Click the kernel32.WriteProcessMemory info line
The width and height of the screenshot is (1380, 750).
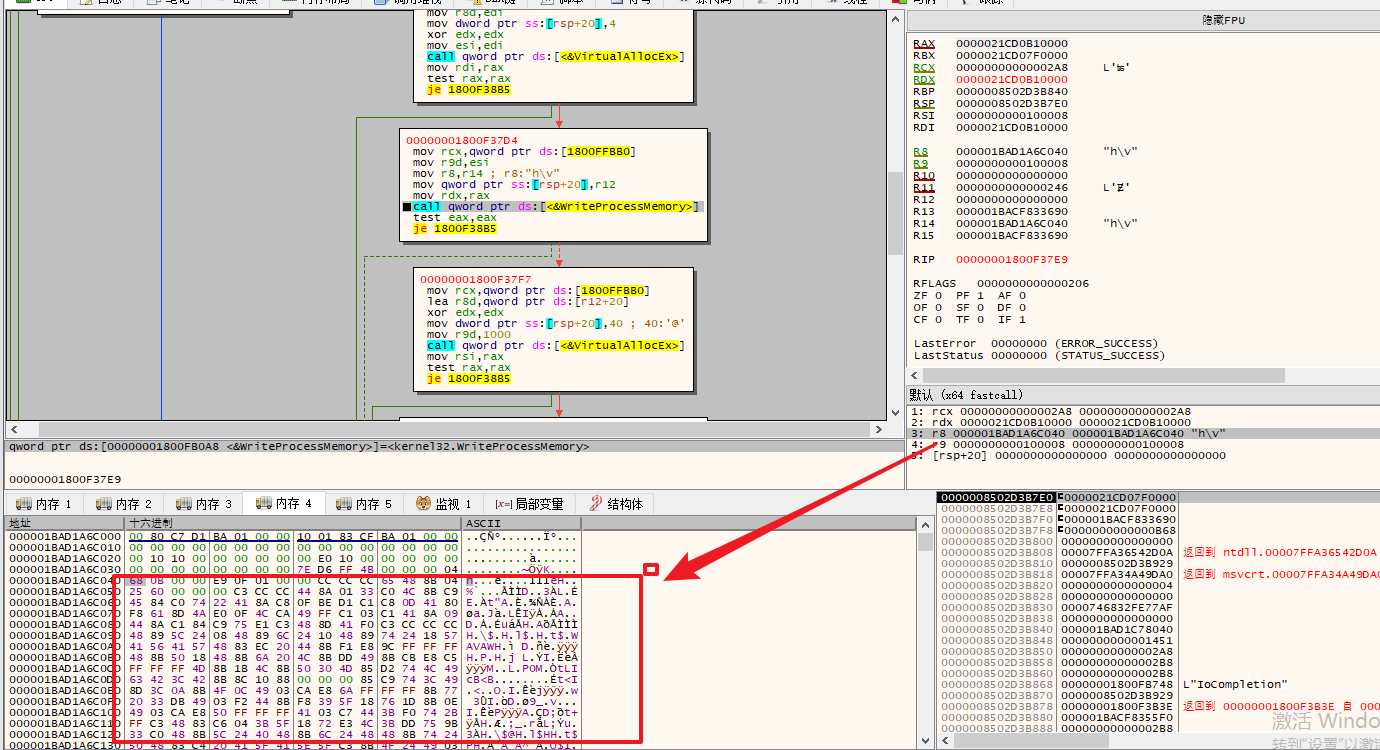point(299,447)
